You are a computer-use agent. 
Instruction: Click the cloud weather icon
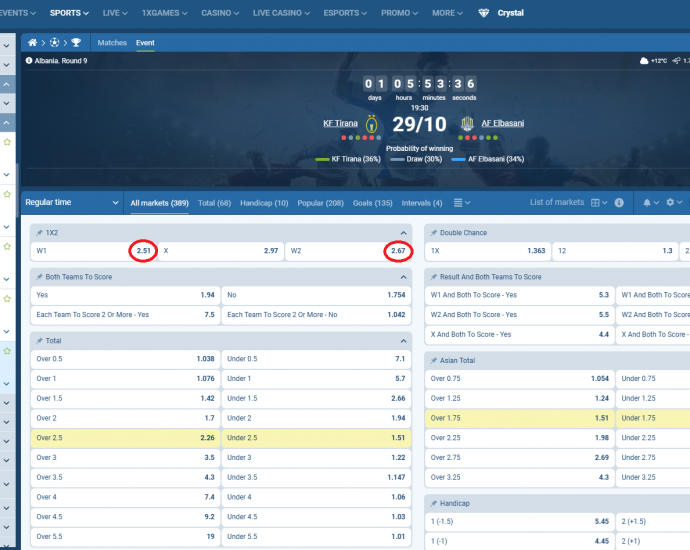[644, 61]
